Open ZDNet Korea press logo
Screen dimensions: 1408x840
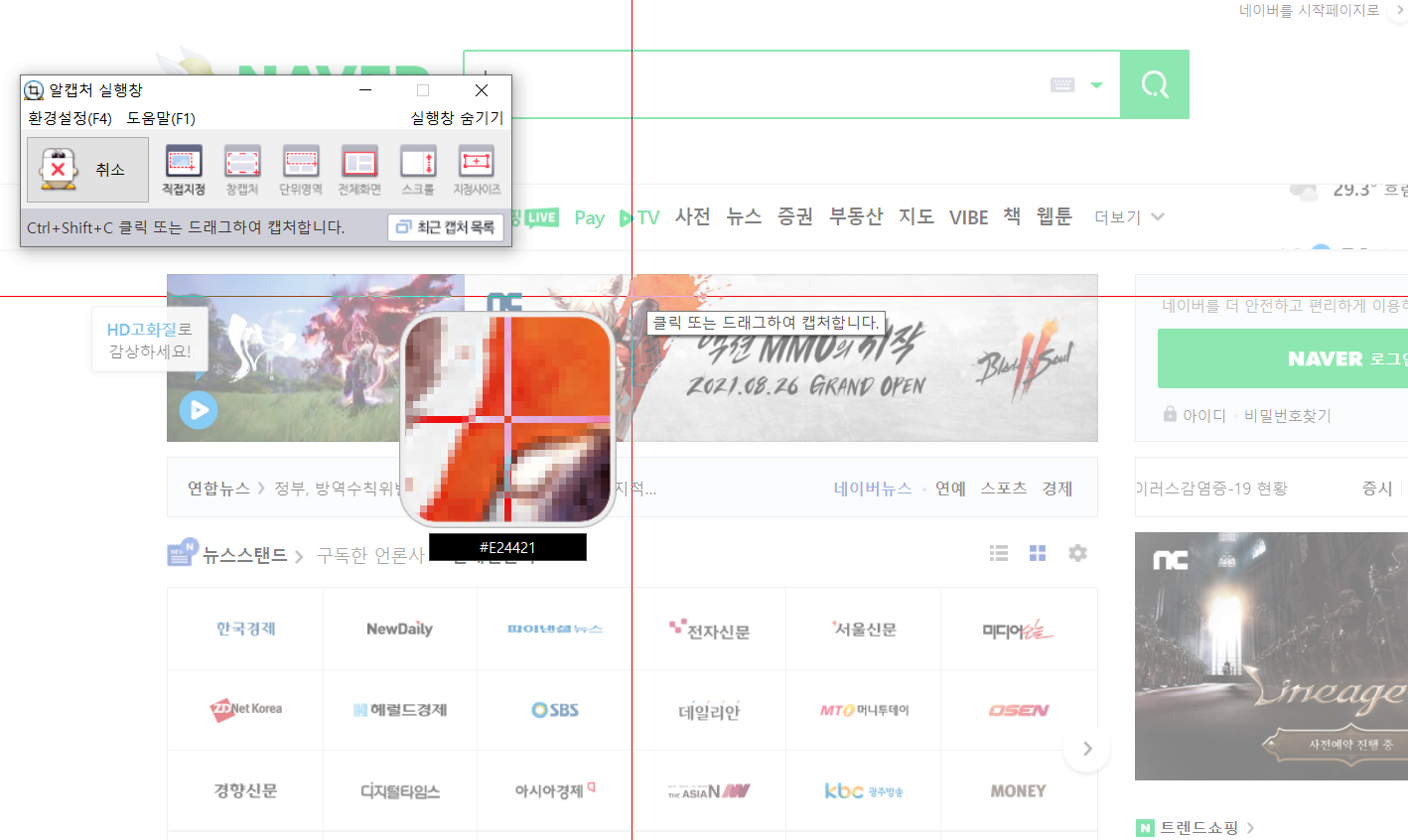pyautogui.click(x=246, y=709)
